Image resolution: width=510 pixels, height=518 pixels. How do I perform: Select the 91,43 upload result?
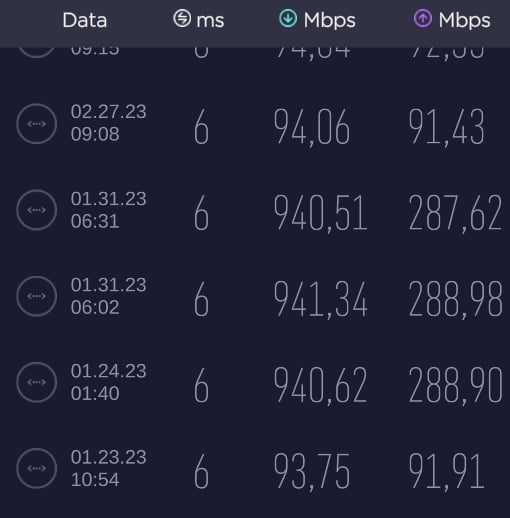click(447, 127)
